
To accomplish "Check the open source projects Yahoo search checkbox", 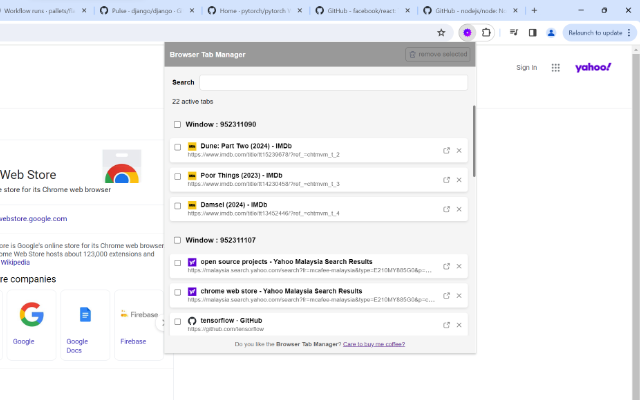I will 177,263.
